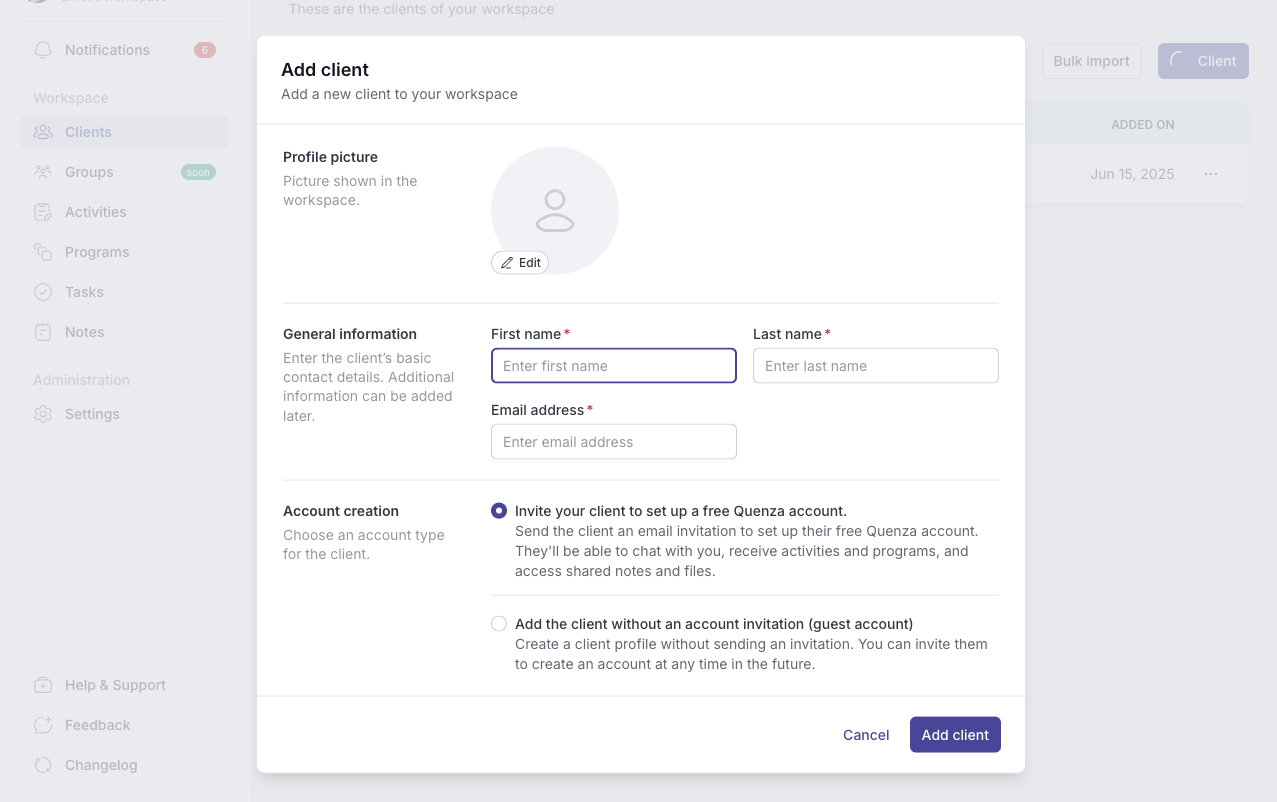Click the Notifications bell icon
Viewport: 1277px width, 802px height.
43,50
